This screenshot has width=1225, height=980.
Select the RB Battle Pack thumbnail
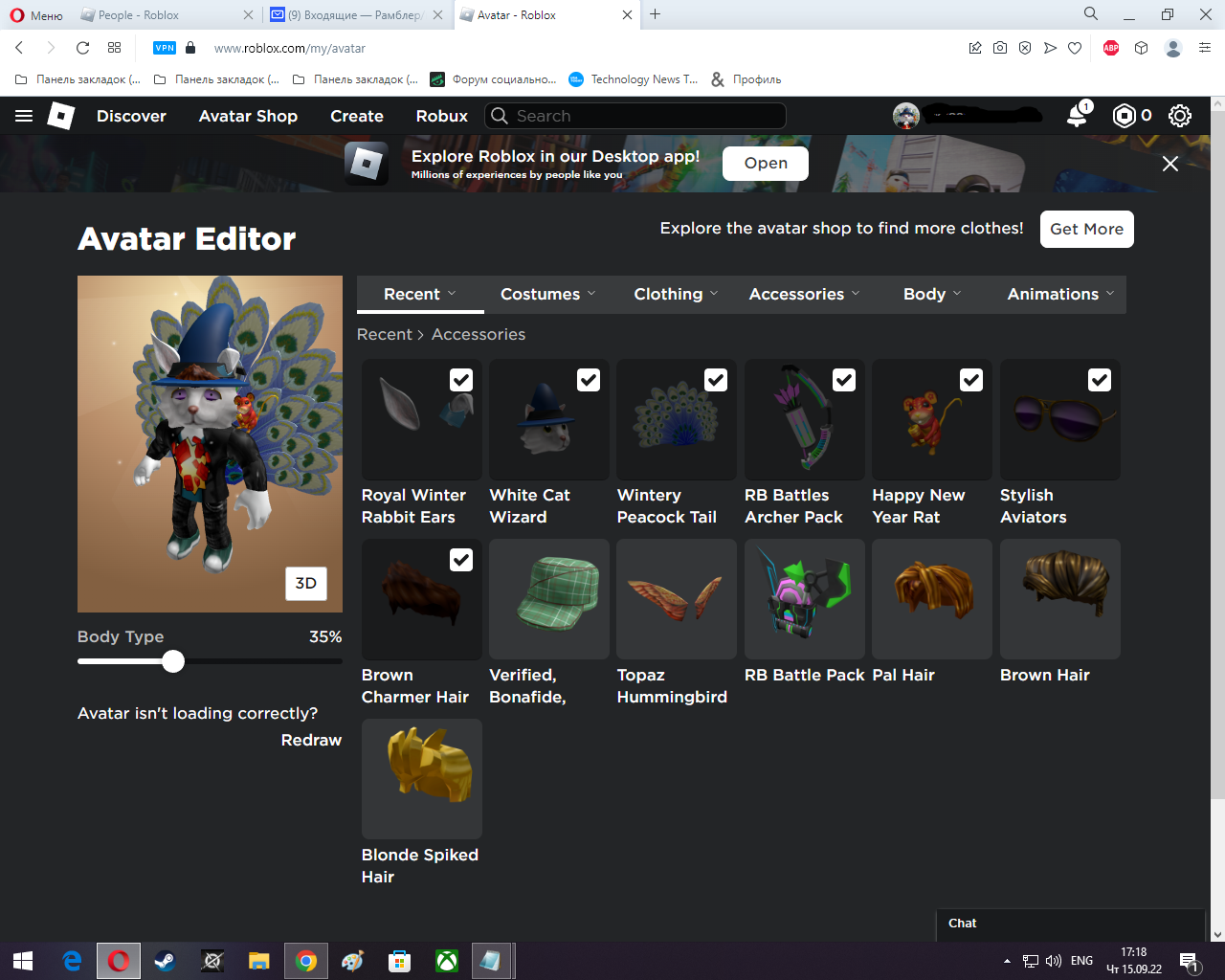(805, 599)
